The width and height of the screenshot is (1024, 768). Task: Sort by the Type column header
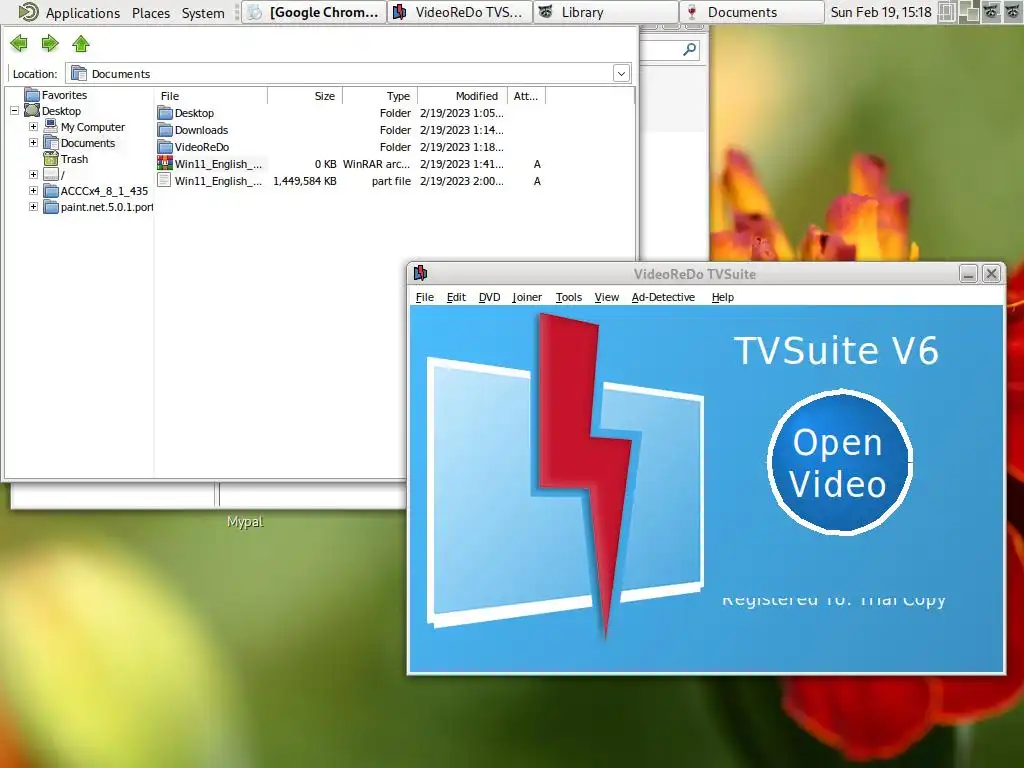coord(380,96)
